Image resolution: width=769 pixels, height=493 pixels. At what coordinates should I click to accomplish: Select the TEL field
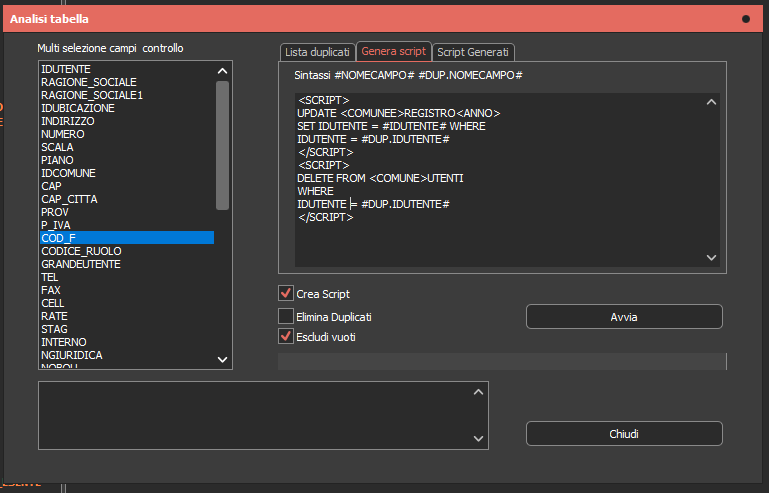(x=127, y=277)
